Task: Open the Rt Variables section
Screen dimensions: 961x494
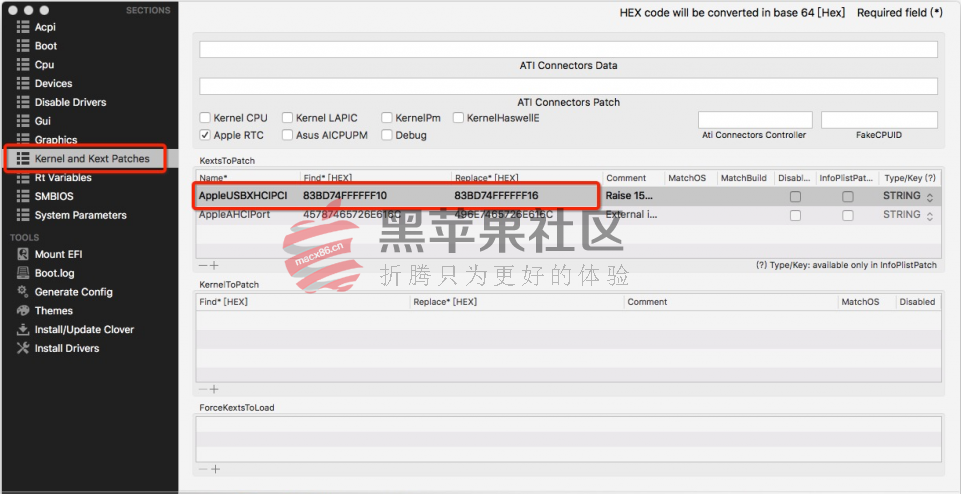Action: [x=63, y=178]
